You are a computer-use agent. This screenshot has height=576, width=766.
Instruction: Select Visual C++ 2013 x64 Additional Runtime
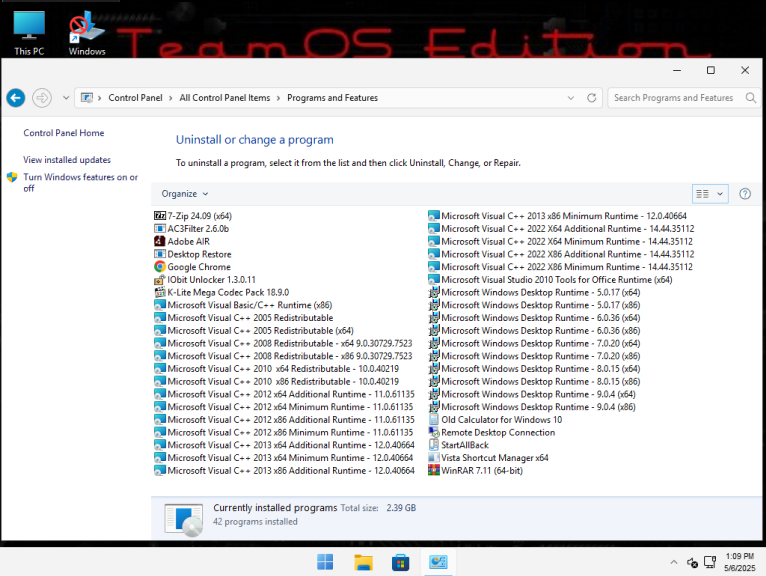coord(284,445)
